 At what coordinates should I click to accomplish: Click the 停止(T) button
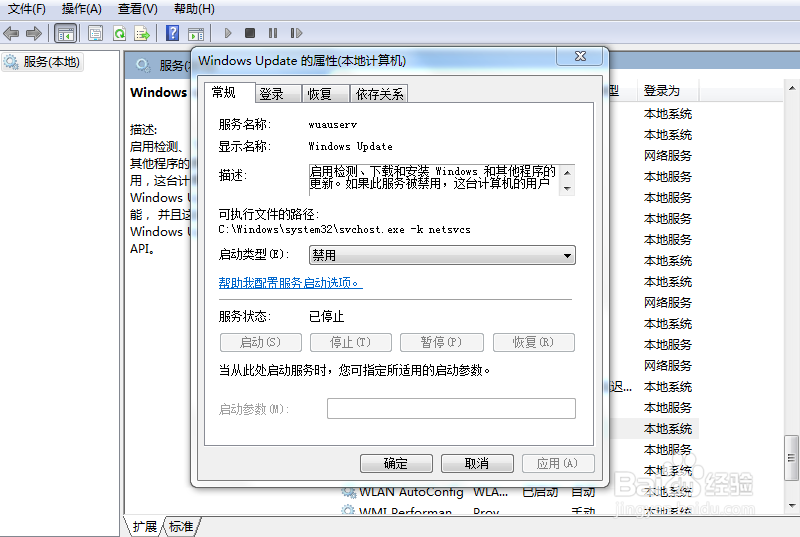(351, 342)
